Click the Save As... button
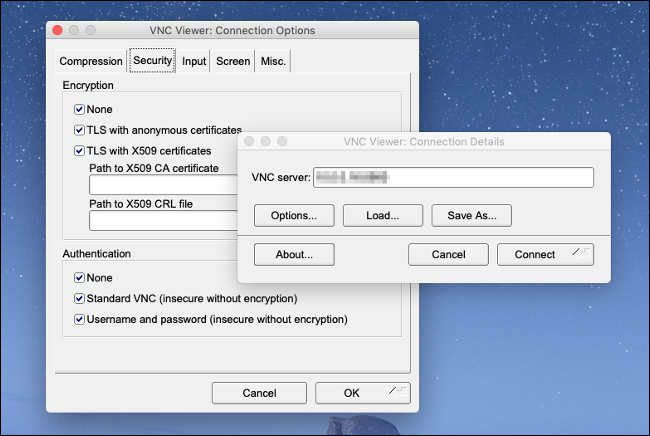650x436 pixels. (471, 216)
